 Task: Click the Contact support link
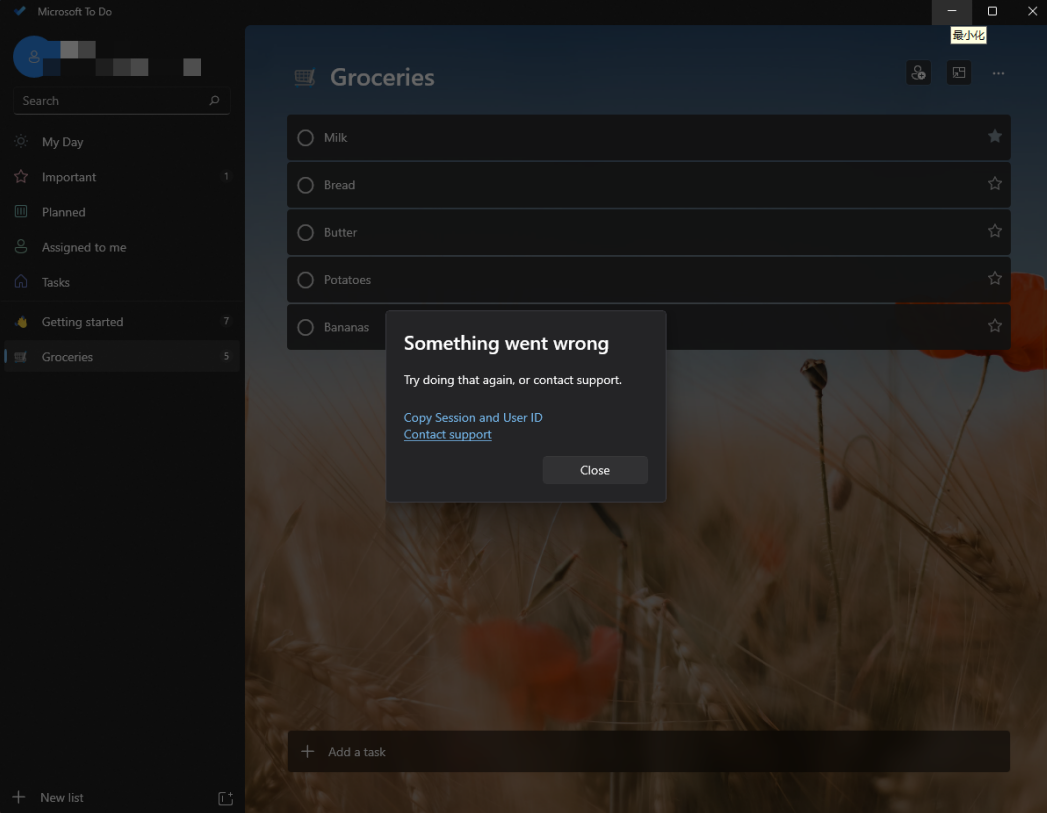pos(447,435)
